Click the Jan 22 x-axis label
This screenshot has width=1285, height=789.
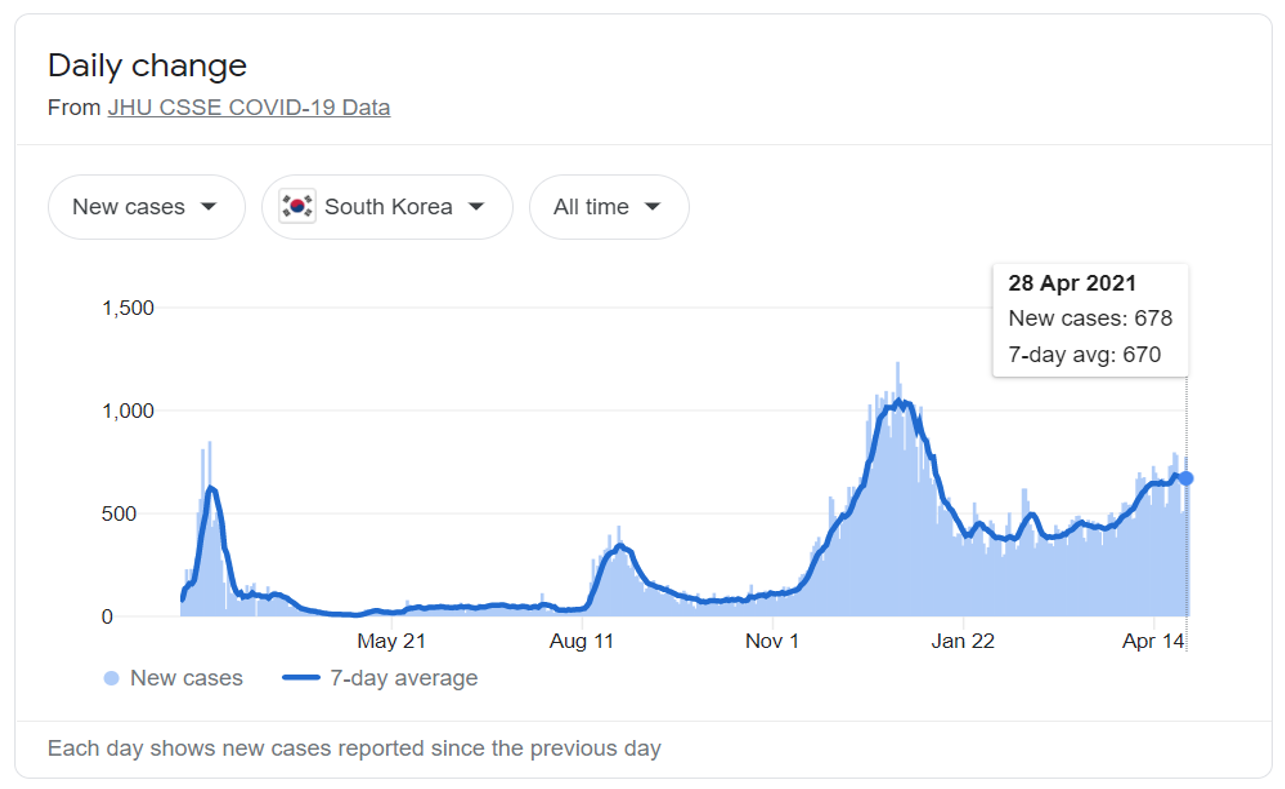click(x=963, y=641)
